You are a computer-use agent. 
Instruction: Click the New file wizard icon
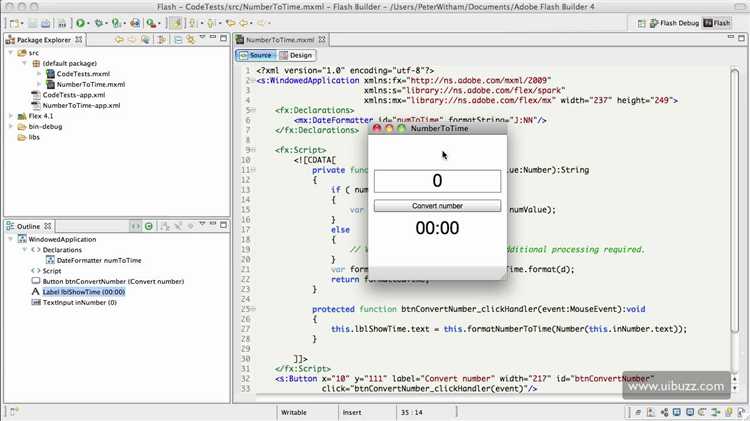pyautogui.click(x=11, y=23)
